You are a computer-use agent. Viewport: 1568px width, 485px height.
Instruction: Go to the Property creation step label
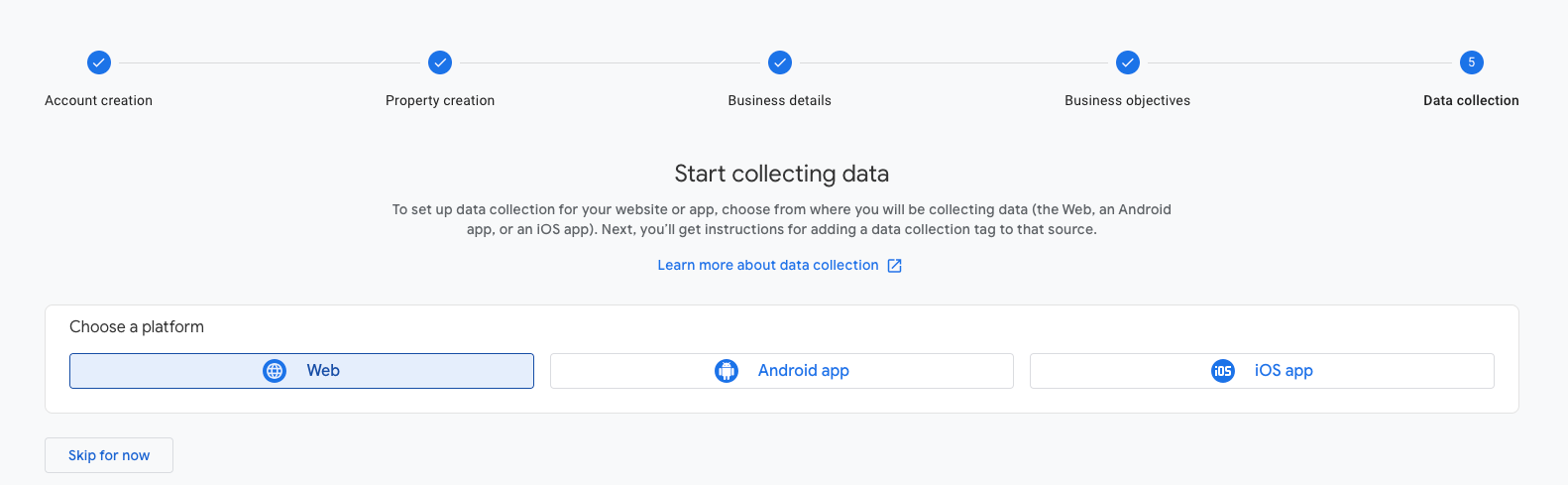coord(440,100)
